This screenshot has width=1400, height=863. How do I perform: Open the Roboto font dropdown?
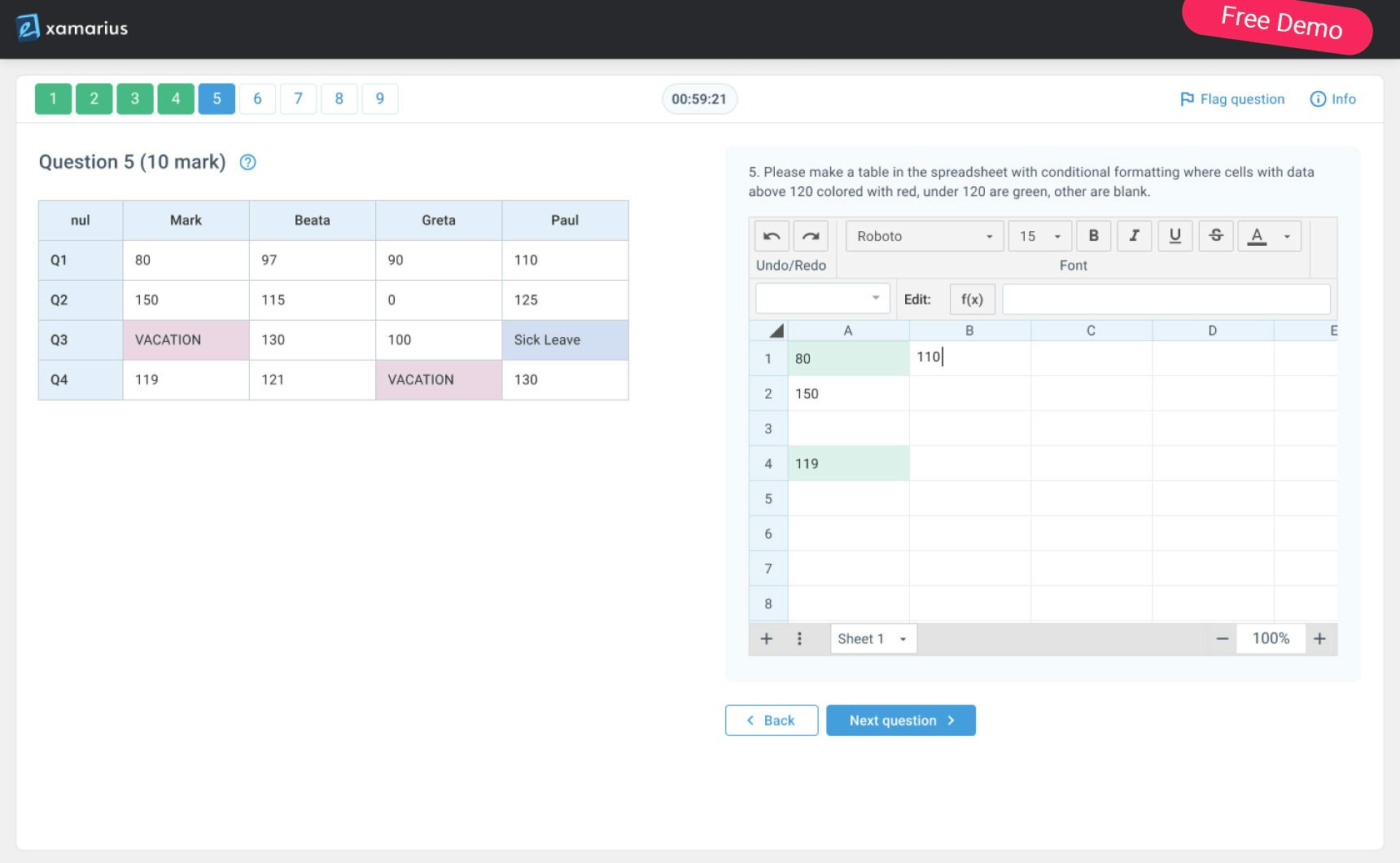pyautogui.click(x=925, y=236)
